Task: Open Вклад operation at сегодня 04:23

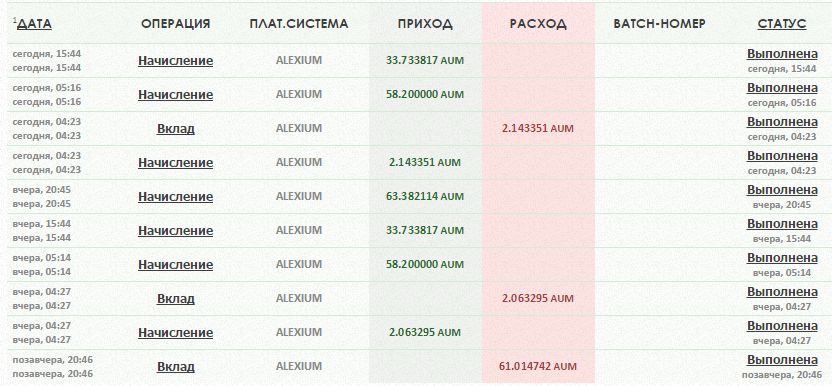Action: pos(176,128)
